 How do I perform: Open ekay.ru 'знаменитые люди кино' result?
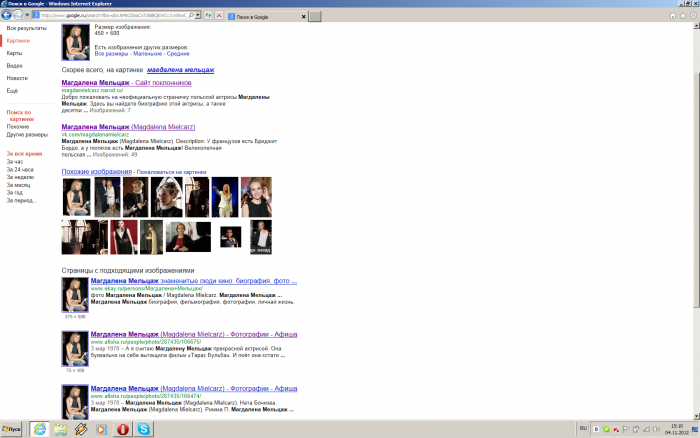[194, 281]
